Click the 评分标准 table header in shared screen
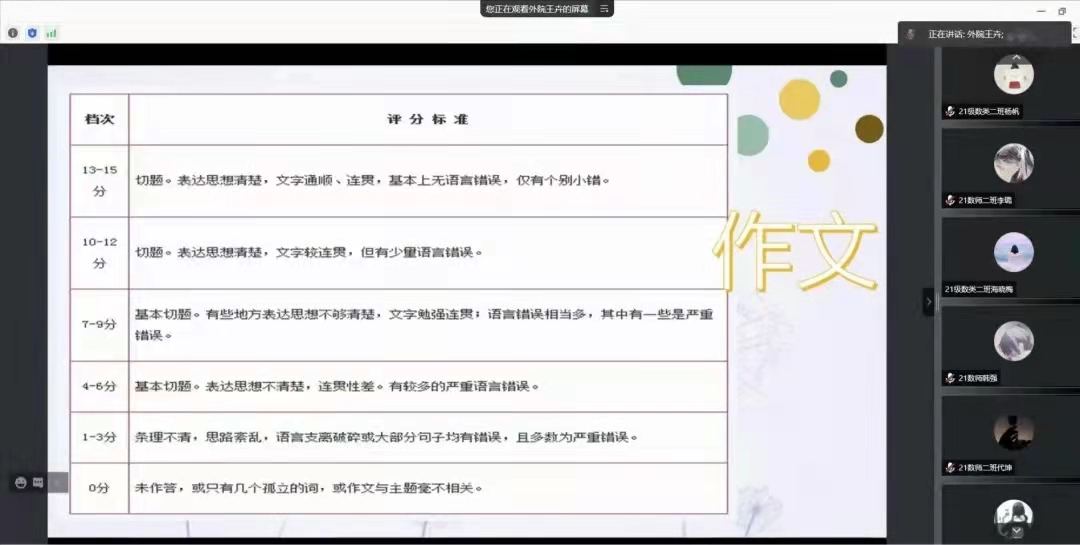 [427, 119]
